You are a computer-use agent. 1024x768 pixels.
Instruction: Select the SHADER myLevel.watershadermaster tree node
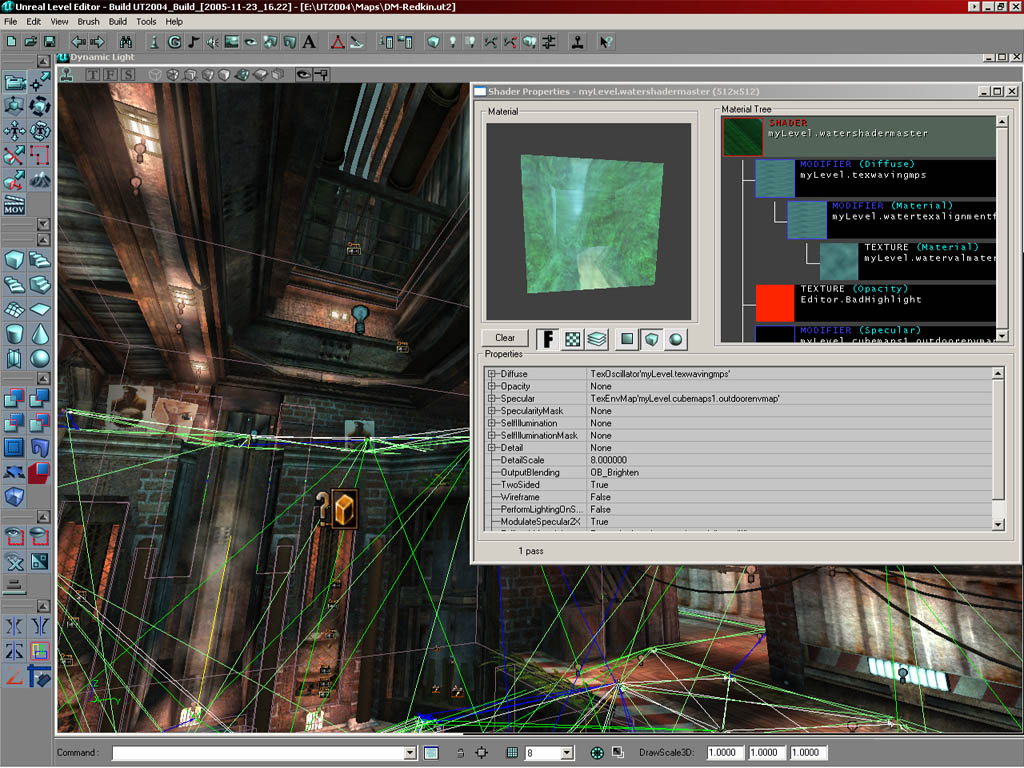pyautogui.click(x=859, y=136)
